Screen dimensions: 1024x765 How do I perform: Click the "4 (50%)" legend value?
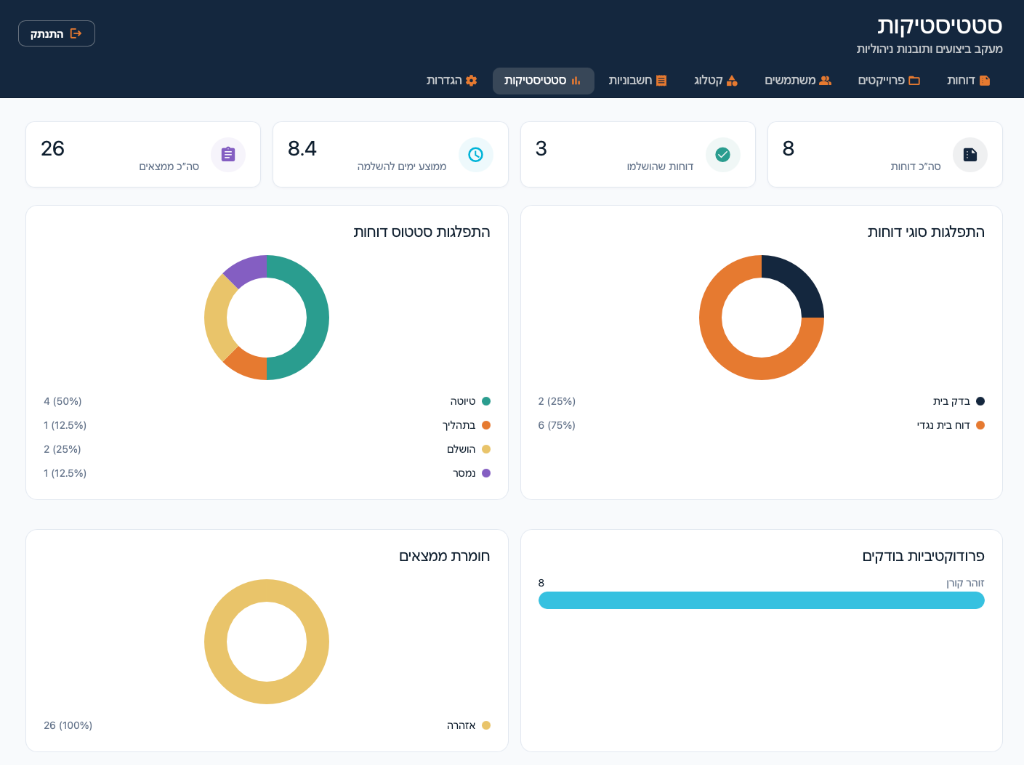pyautogui.click(x=63, y=401)
